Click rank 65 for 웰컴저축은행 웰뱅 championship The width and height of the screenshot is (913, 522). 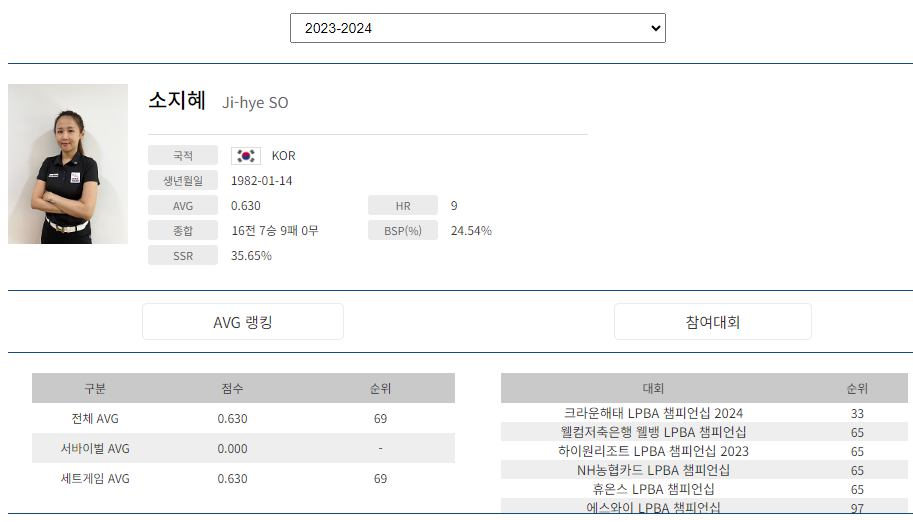pyautogui.click(x=857, y=432)
